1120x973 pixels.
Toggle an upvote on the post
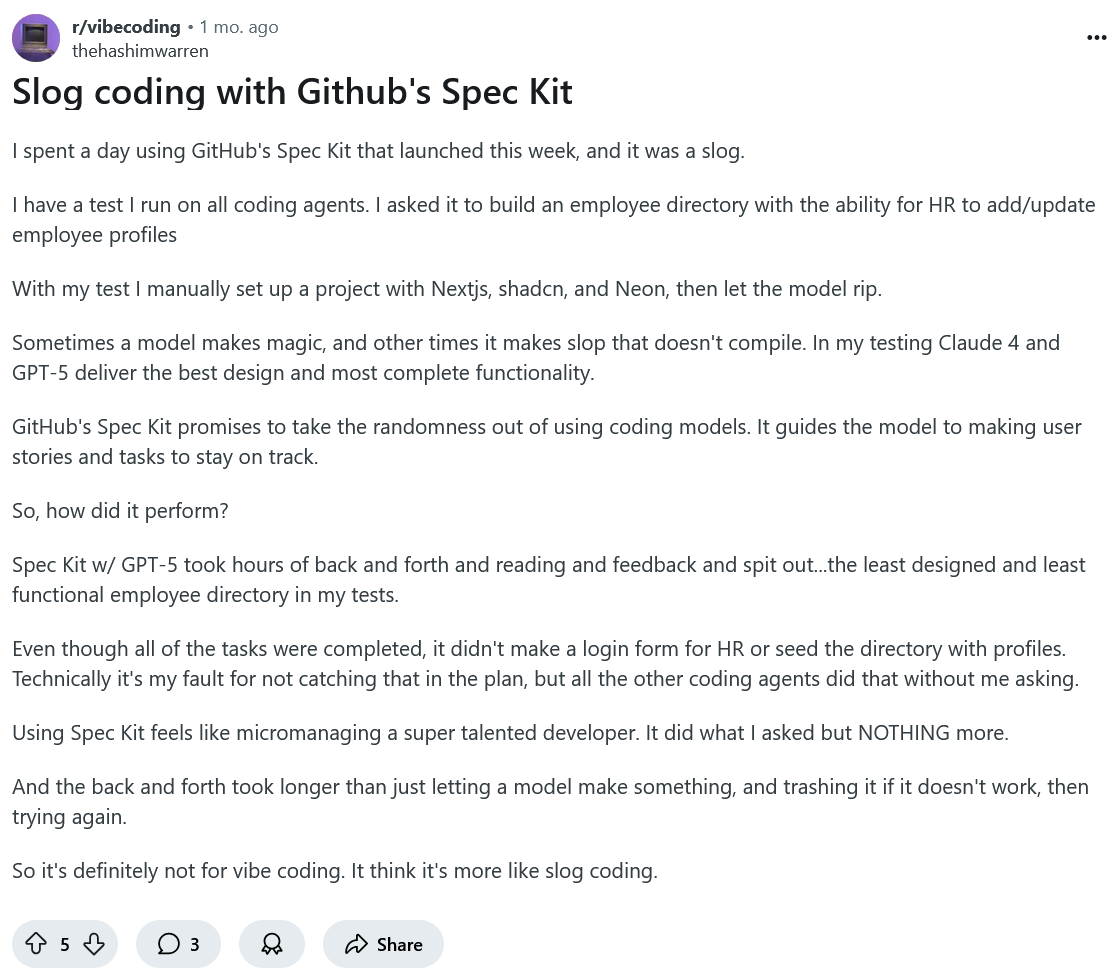pos(37,943)
